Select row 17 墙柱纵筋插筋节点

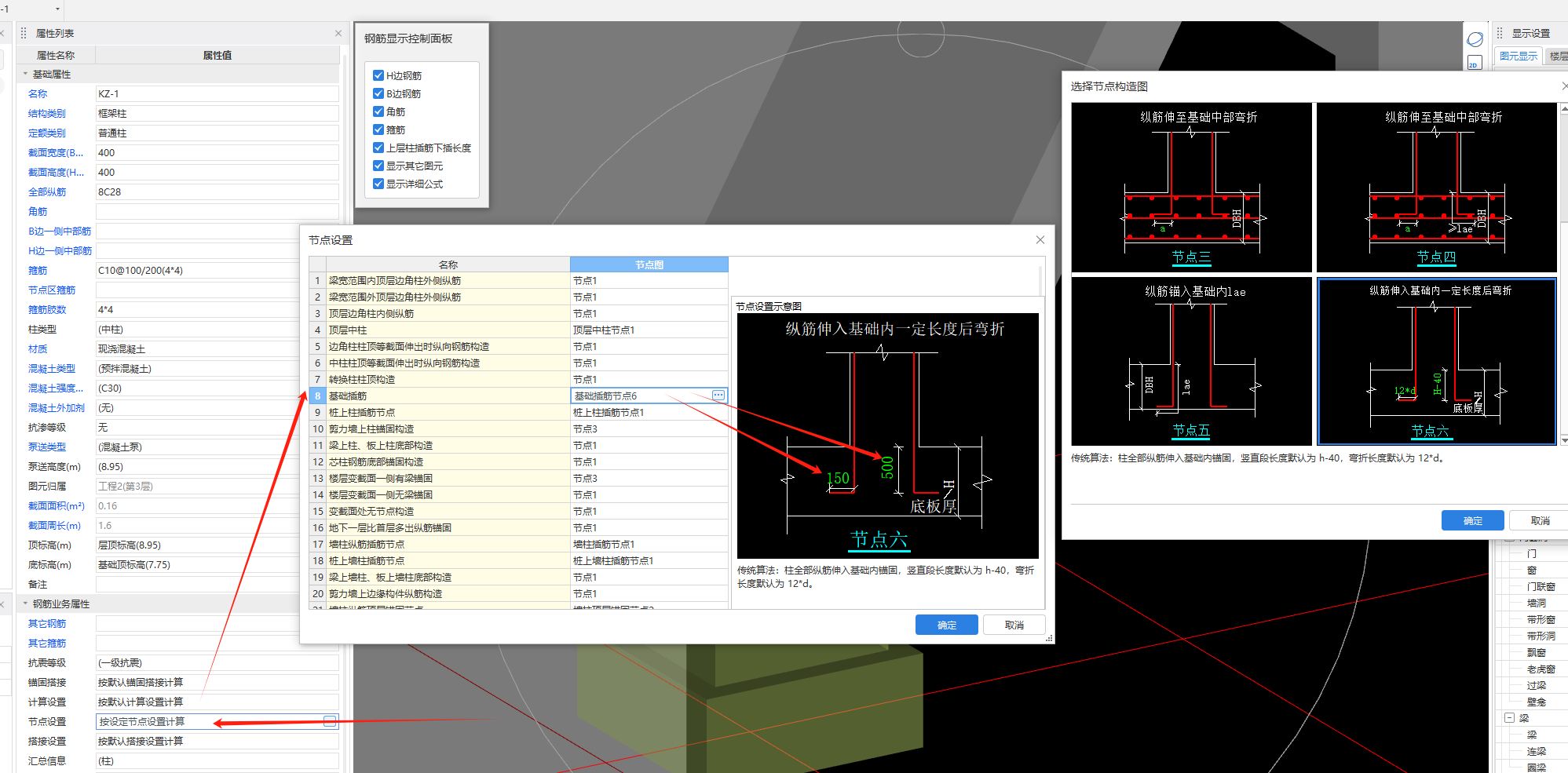tap(448, 544)
